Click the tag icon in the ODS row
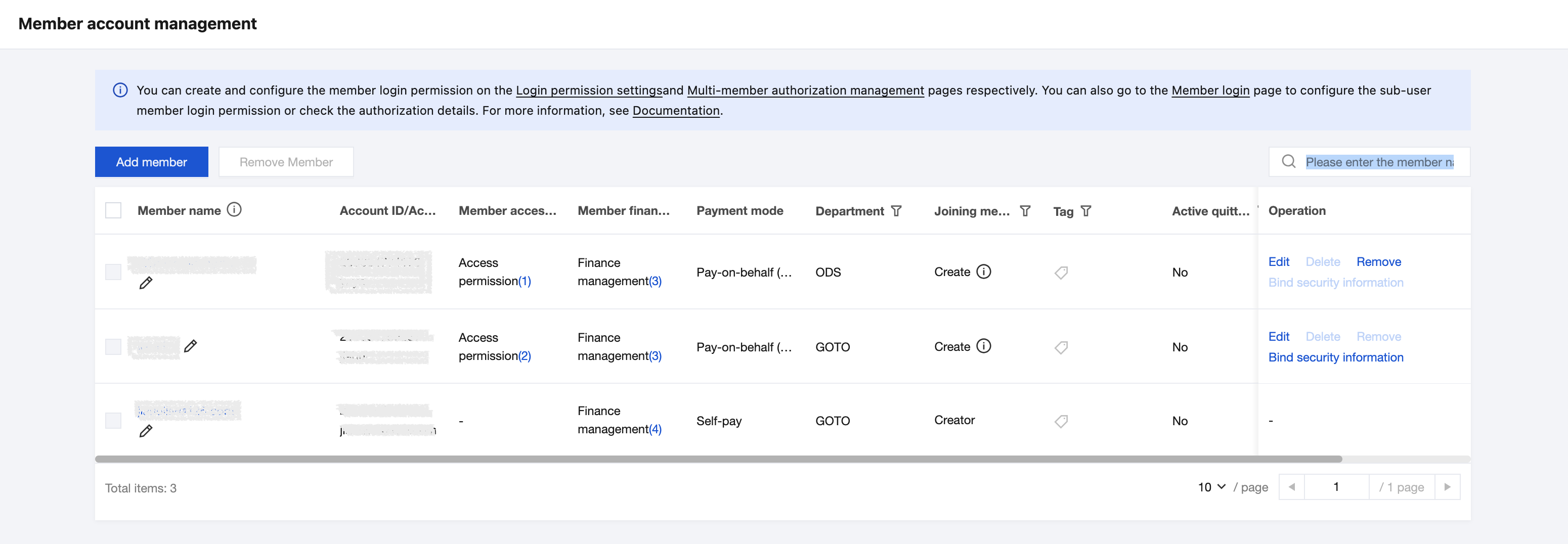This screenshot has width=1568, height=544. tap(1061, 273)
